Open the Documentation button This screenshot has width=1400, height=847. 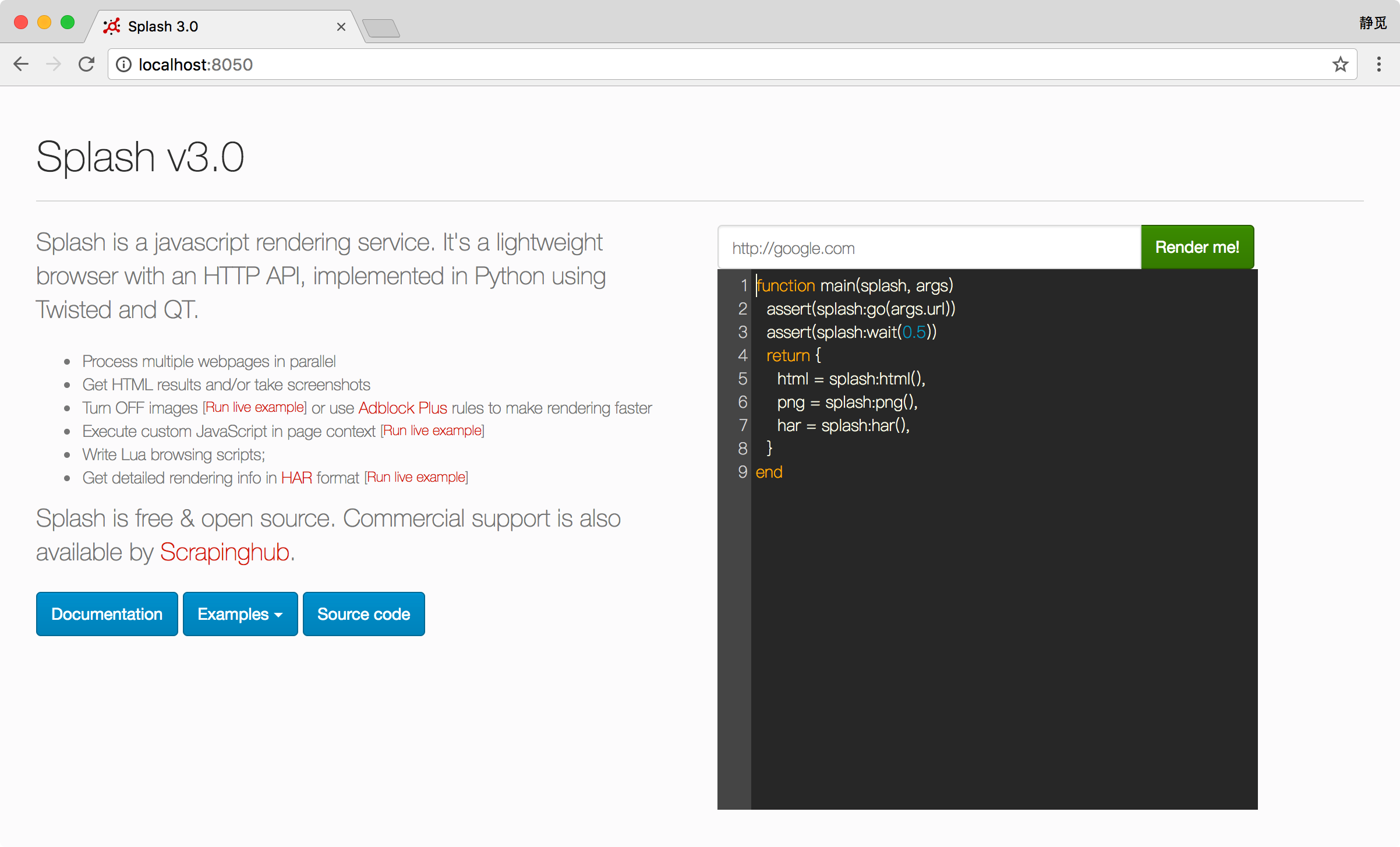coord(107,614)
